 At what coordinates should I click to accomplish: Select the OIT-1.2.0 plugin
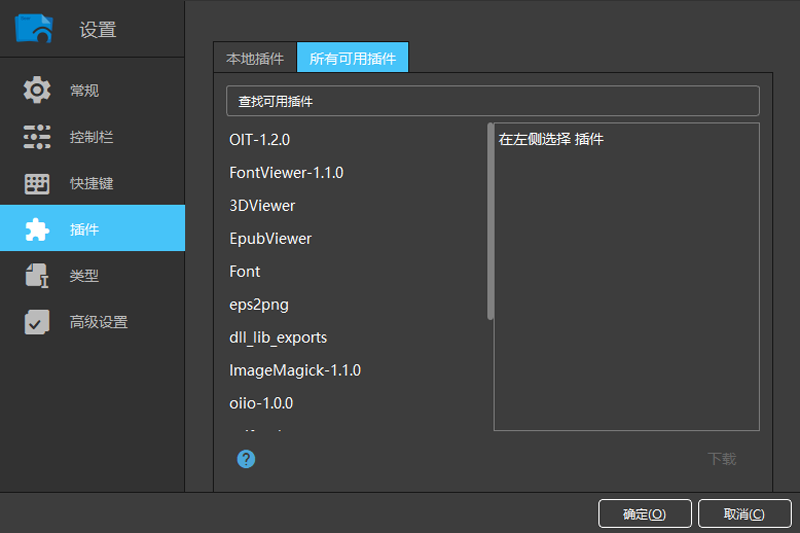pos(357,140)
